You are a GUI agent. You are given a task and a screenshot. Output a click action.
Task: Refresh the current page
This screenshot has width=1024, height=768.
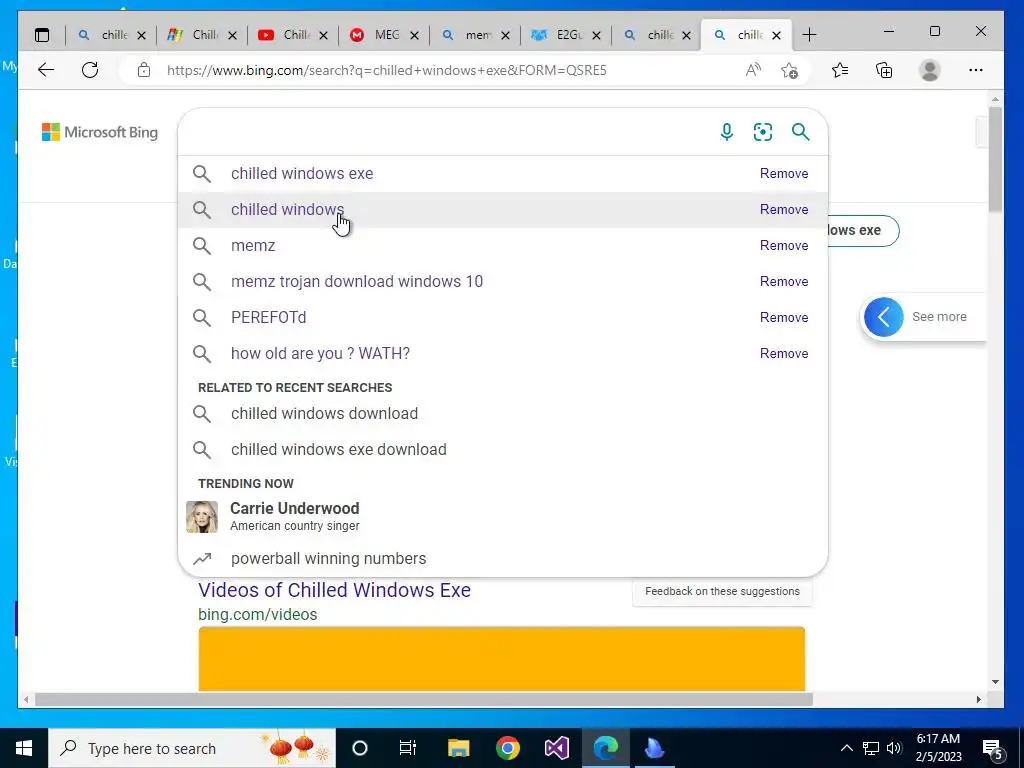[90, 70]
